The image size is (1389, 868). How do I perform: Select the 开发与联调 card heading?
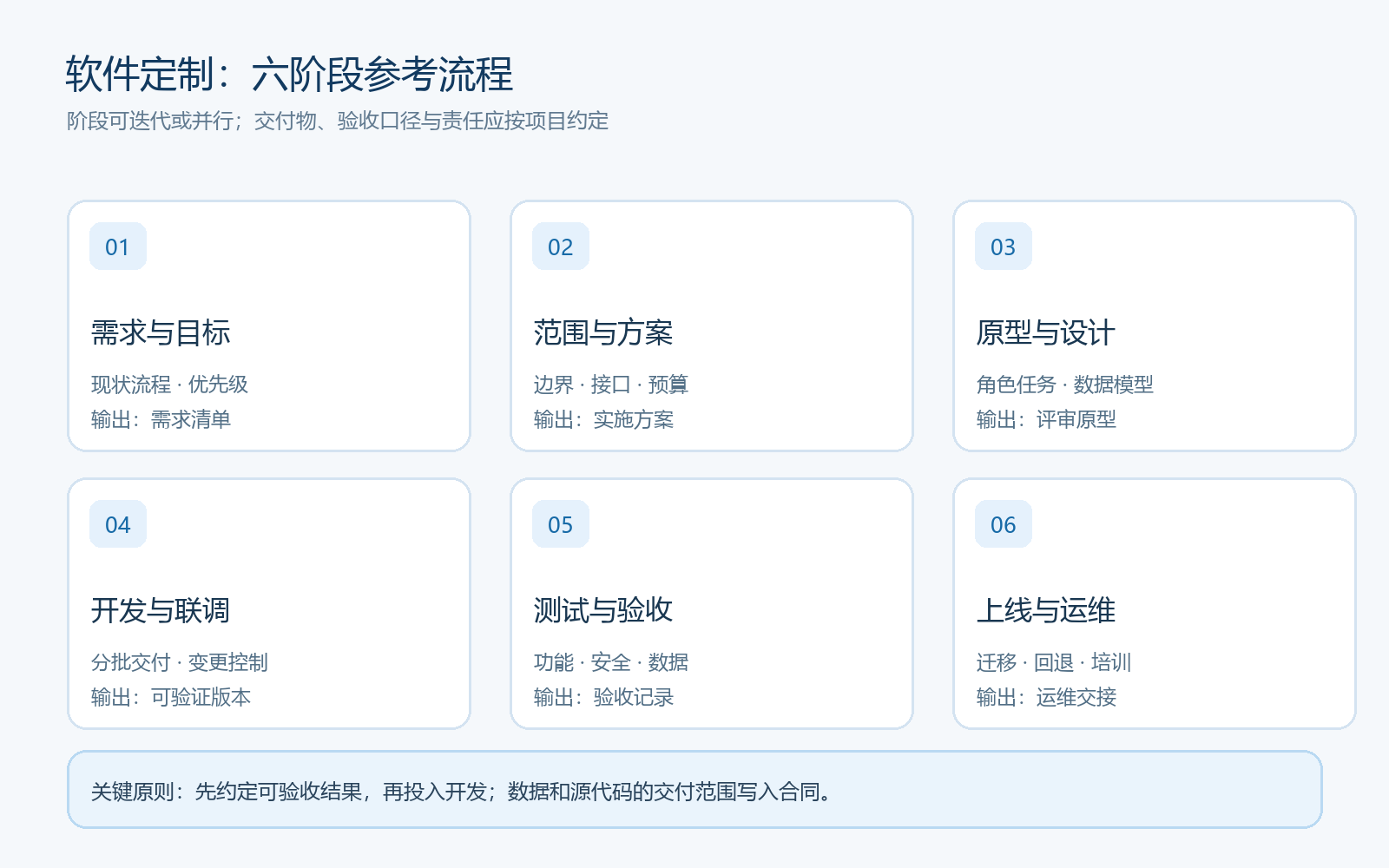pyautogui.click(x=161, y=610)
